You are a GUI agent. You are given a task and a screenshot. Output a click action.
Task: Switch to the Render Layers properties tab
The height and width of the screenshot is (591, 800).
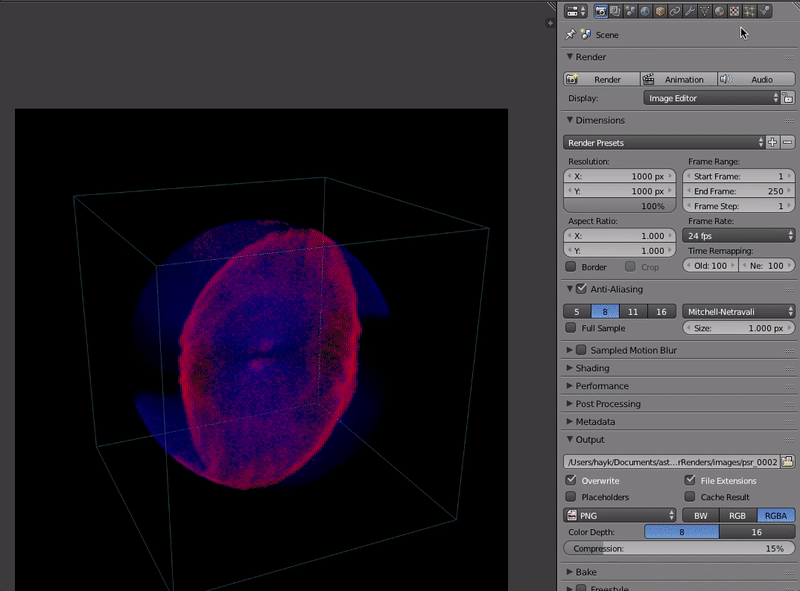[615, 11]
